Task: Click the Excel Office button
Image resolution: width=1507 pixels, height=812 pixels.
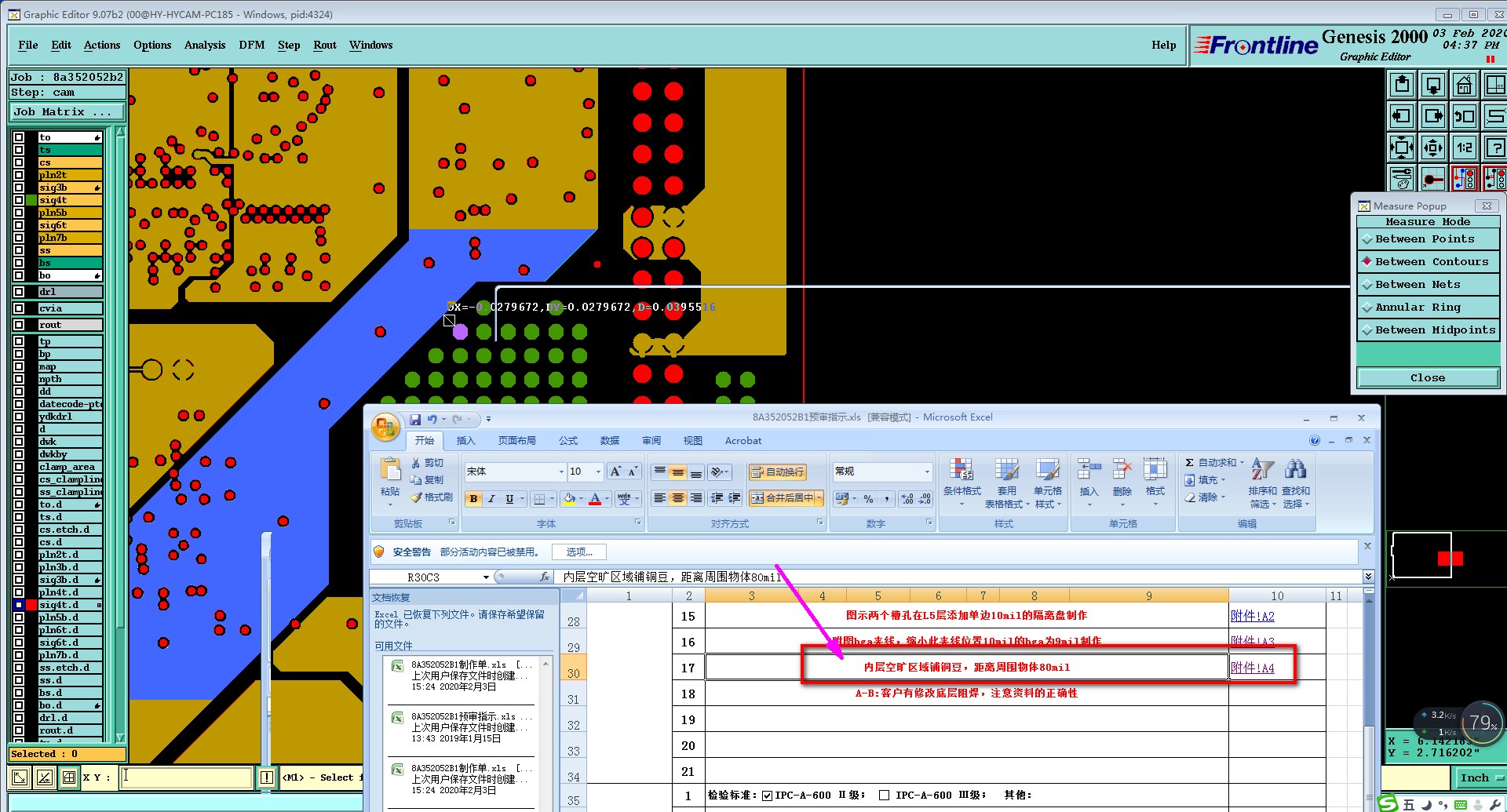Action: pos(385,428)
